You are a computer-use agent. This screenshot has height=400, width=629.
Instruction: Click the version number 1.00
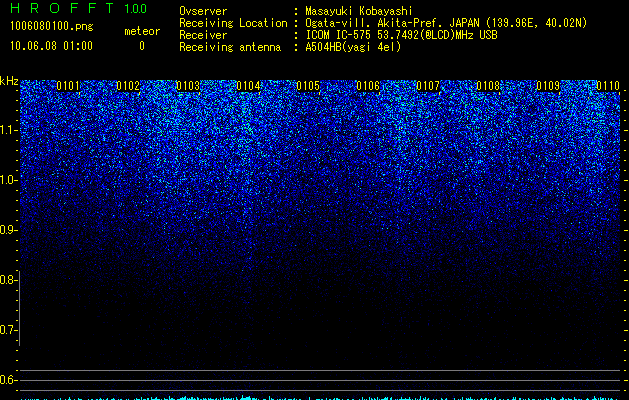tap(135, 8)
